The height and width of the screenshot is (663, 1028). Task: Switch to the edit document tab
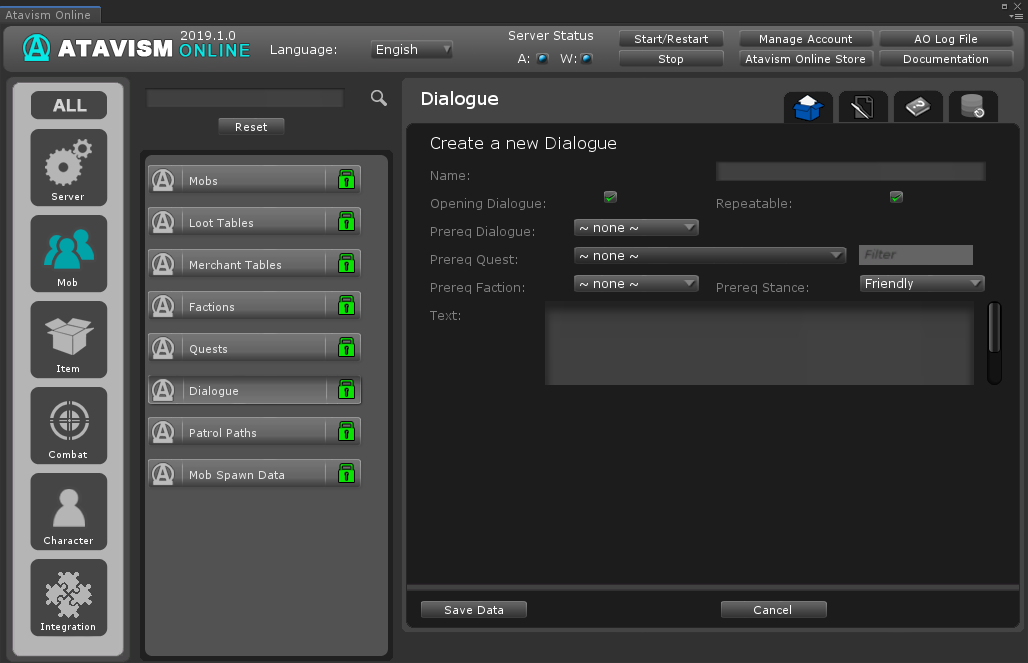point(862,107)
